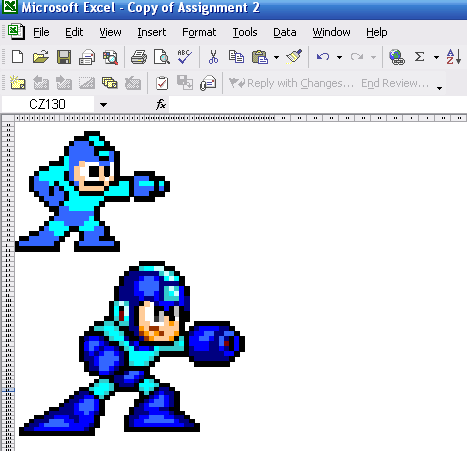Viewport: 467px width, 451px height.
Task: Open the Tools menu
Action: (x=245, y=32)
